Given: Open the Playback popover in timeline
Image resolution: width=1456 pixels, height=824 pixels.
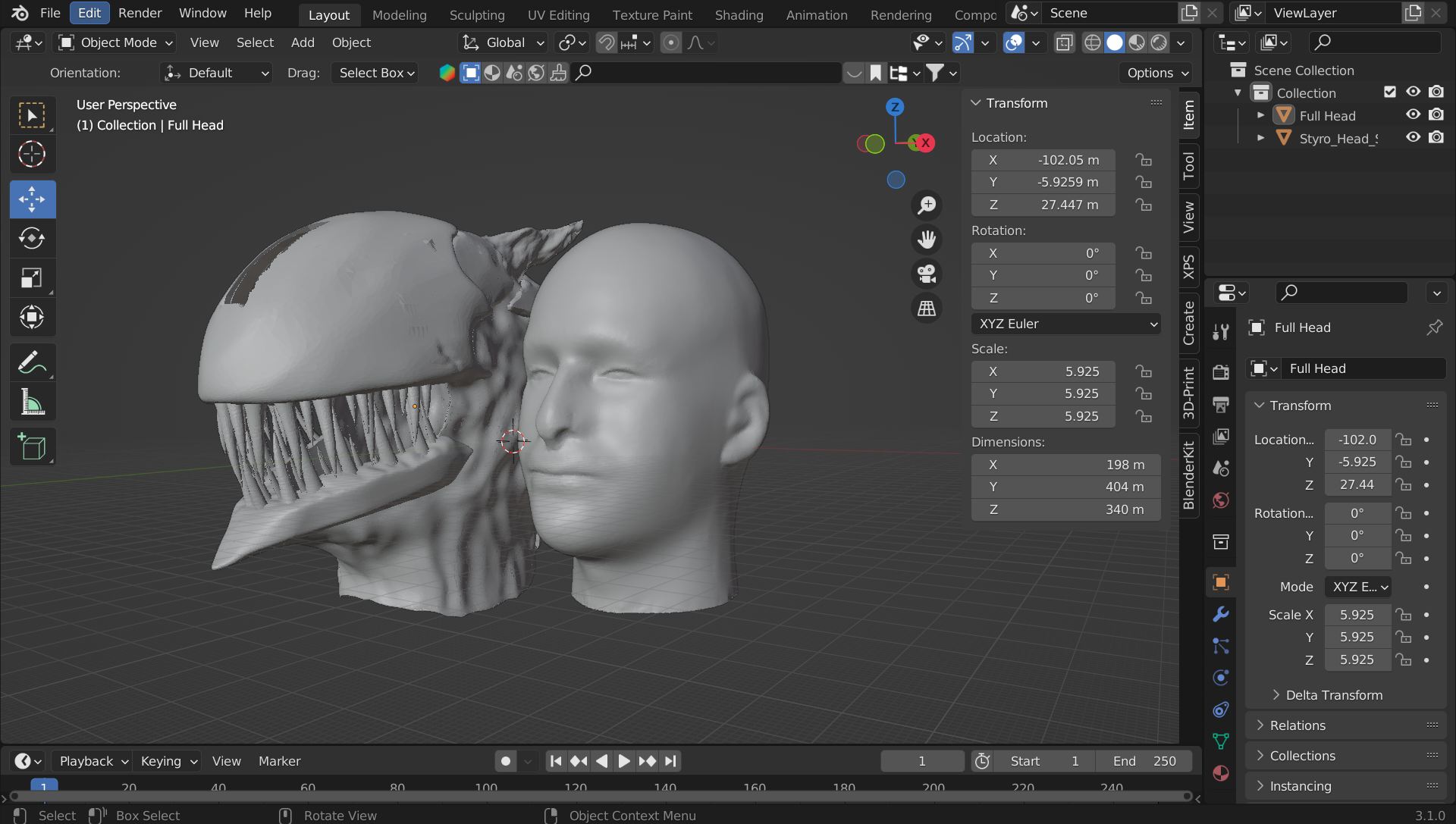Looking at the screenshot, I should 93,761.
